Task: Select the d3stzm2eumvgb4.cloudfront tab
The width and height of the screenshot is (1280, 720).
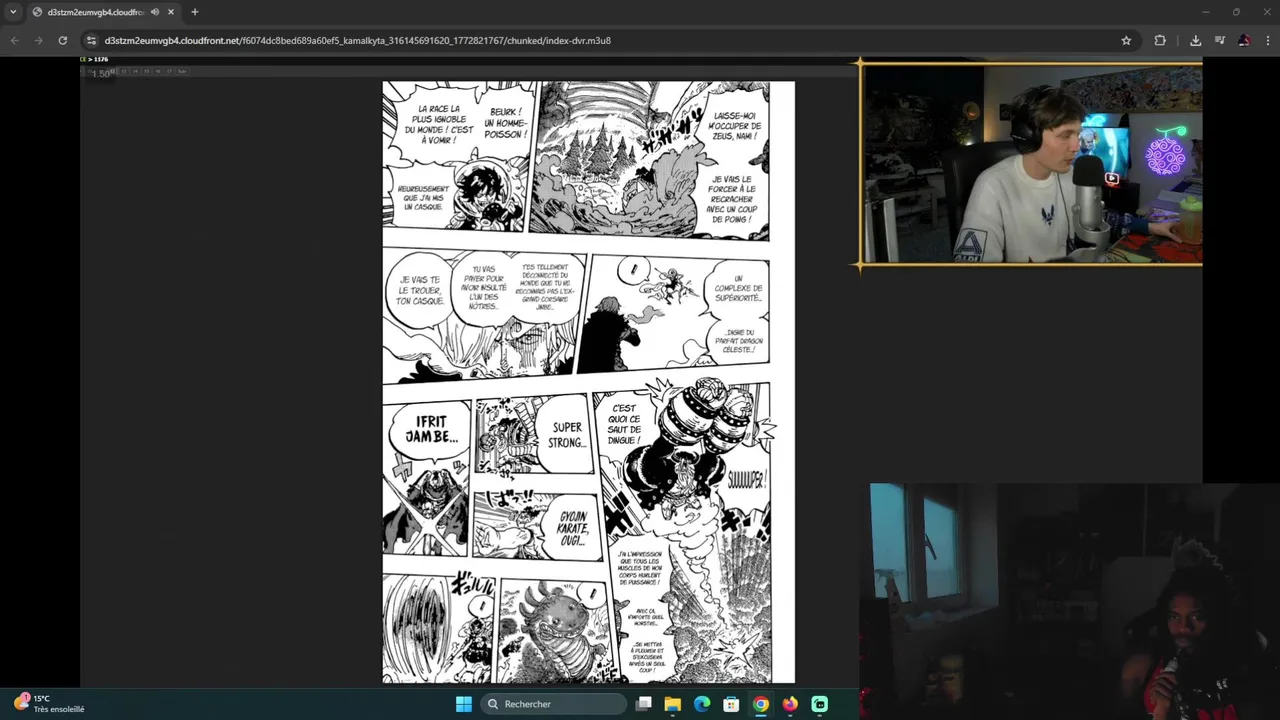Action: (x=95, y=12)
